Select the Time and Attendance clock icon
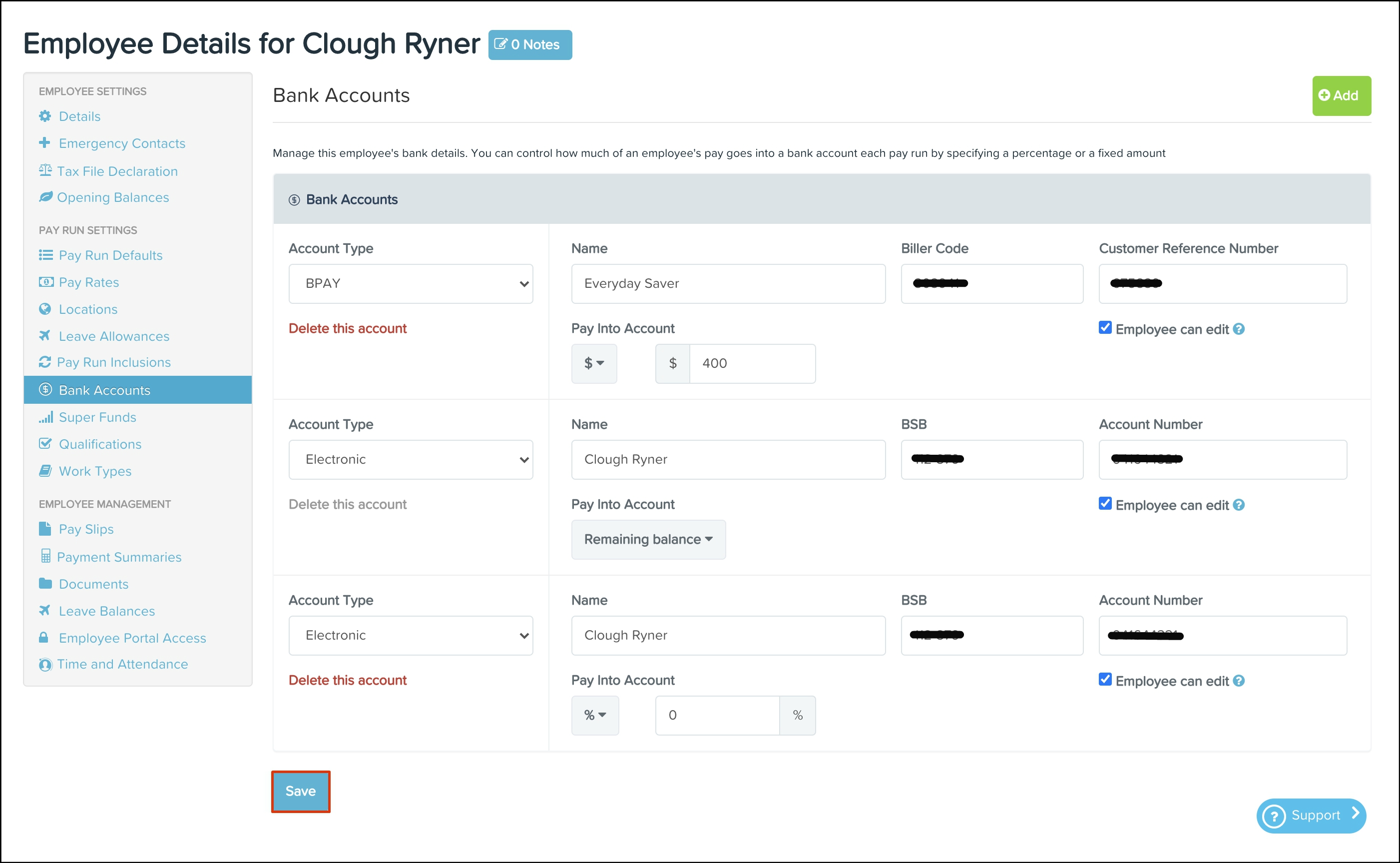Image resolution: width=1400 pixels, height=863 pixels. (x=44, y=664)
